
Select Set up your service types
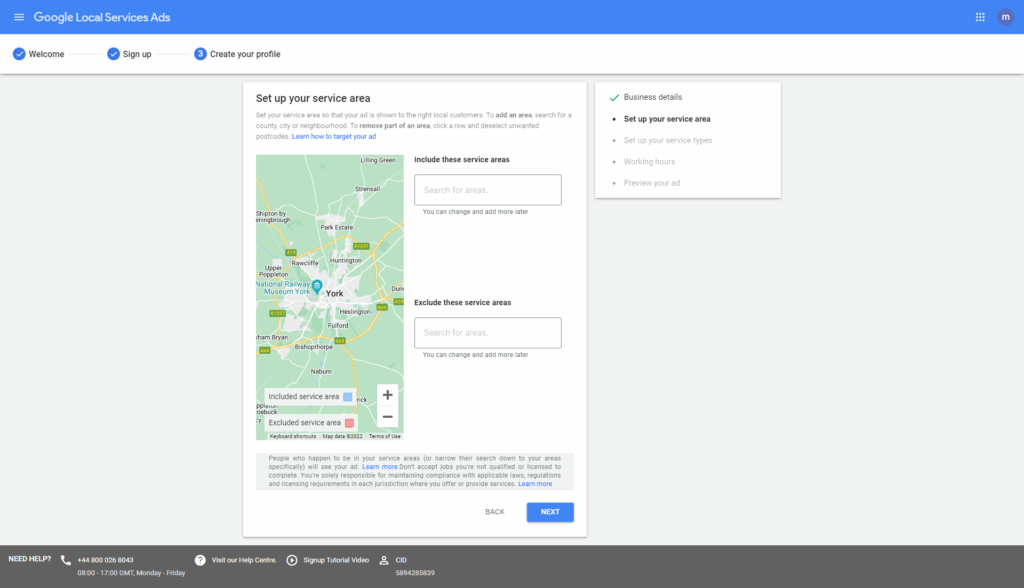668,140
